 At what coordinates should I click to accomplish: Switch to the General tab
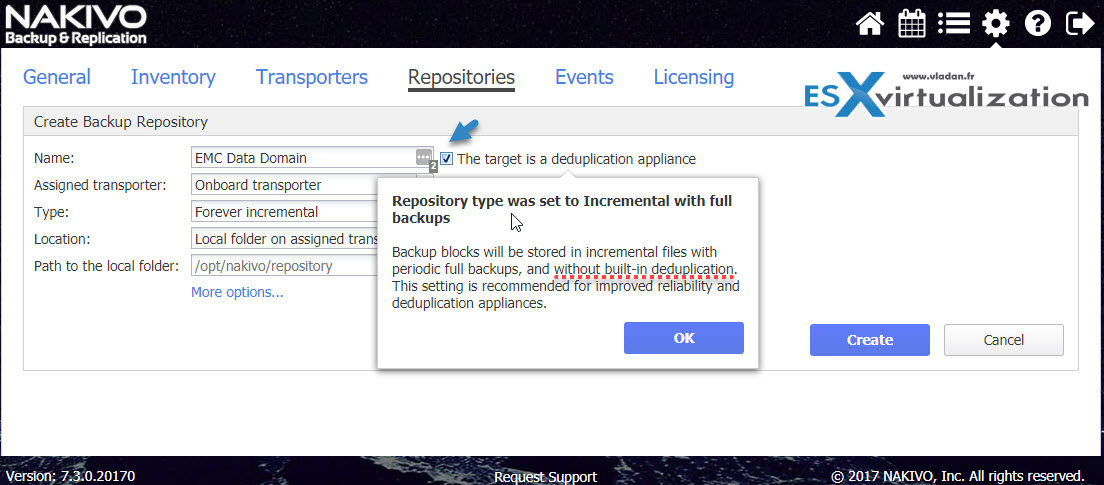pos(57,77)
